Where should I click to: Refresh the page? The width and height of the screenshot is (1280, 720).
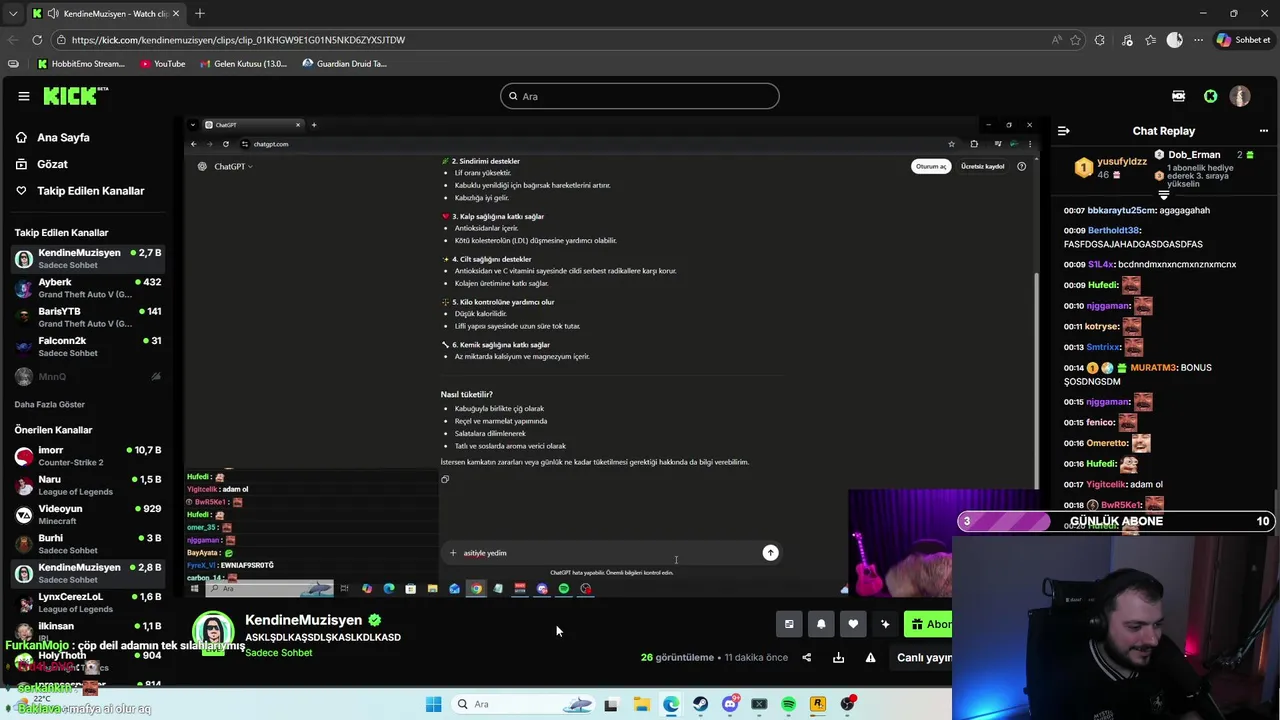click(37, 40)
